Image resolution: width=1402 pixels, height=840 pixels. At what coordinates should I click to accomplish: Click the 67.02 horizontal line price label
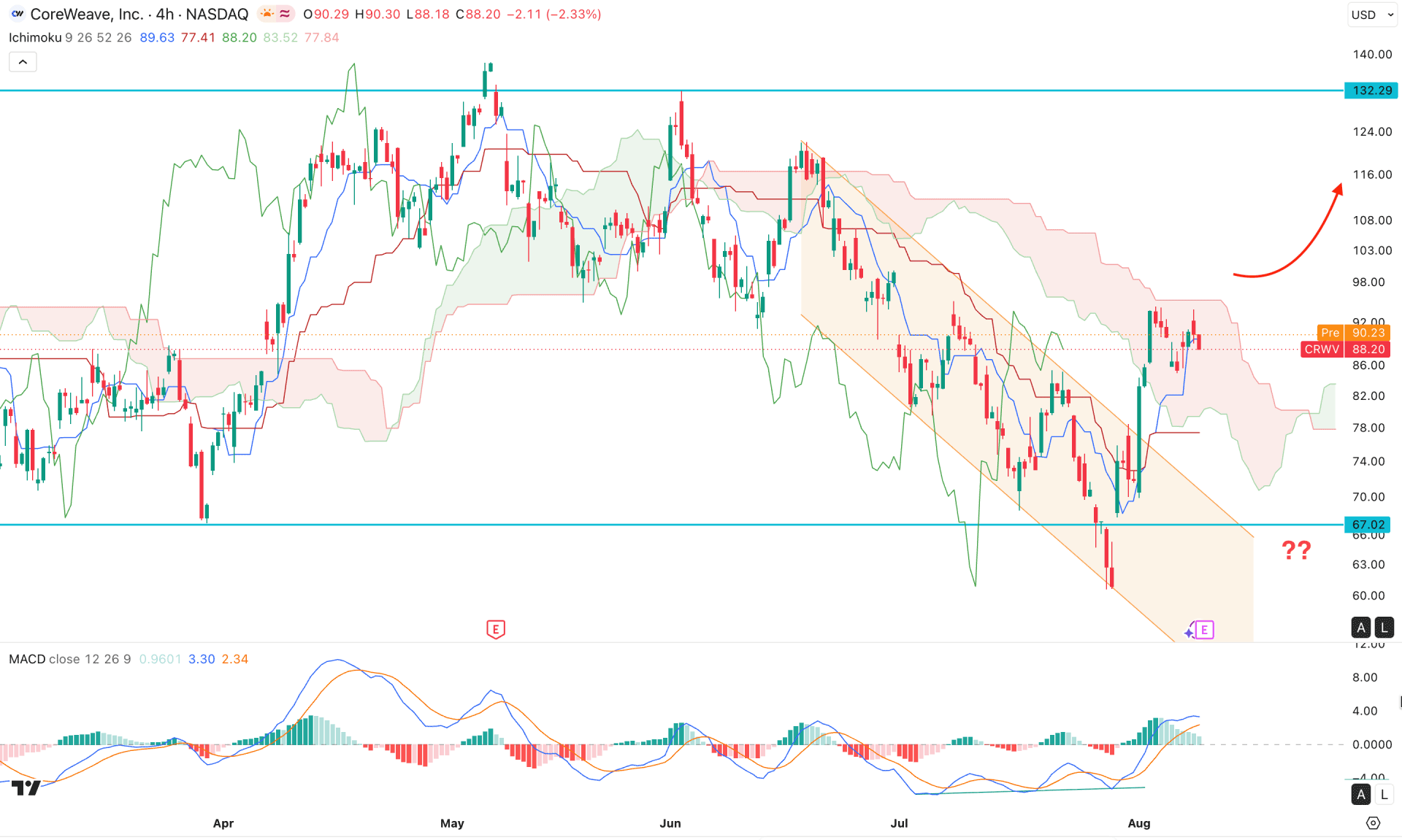pos(1368,525)
